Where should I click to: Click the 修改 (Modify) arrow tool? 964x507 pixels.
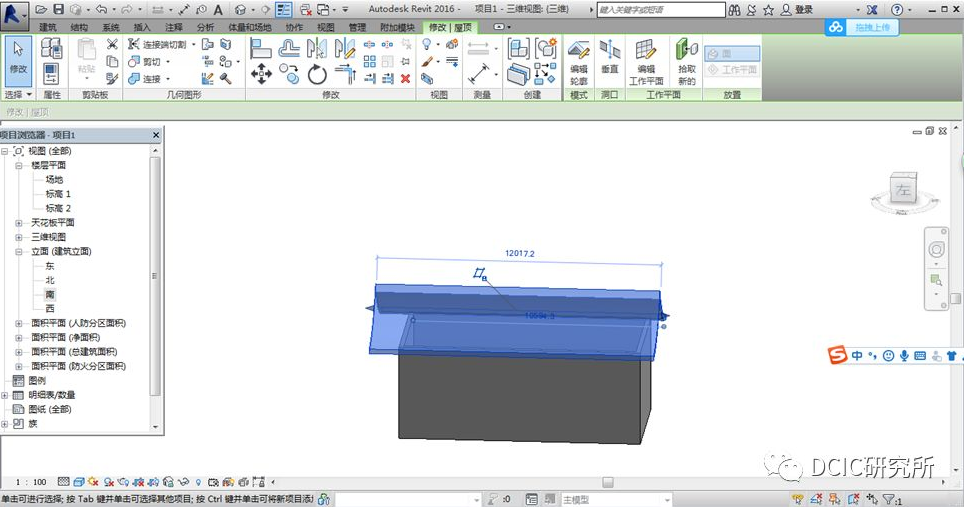coord(17,57)
